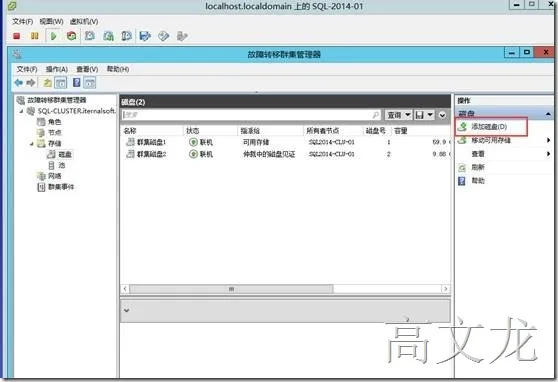Sort by the 磁盘号 column header
The image size is (558, 382).
click(x=375, y=131)
